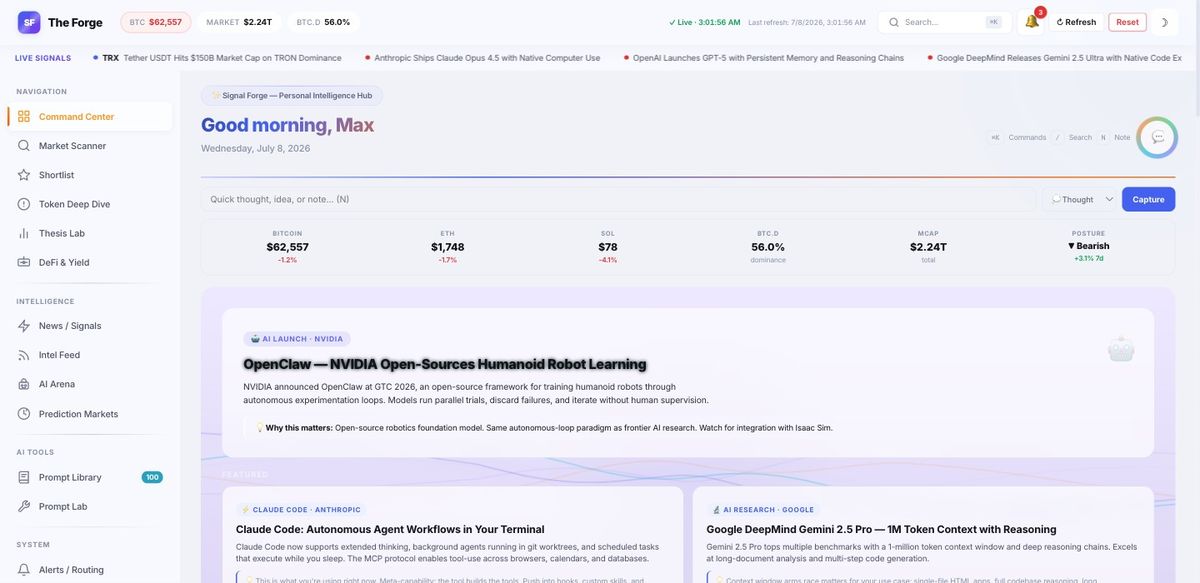Focus the quick thought note field

618,199
